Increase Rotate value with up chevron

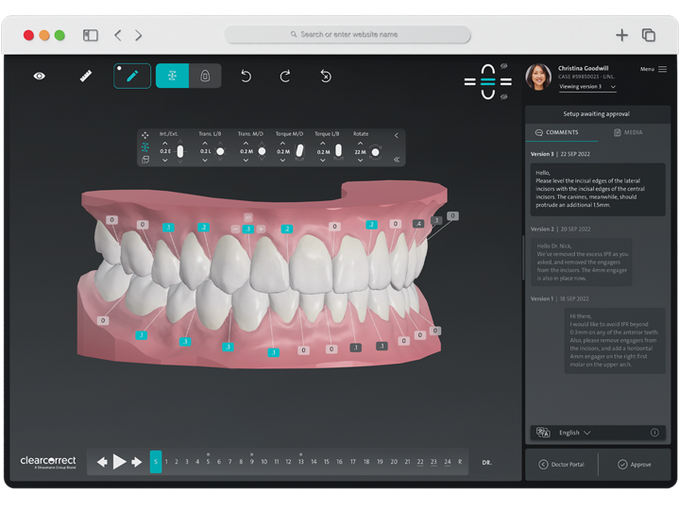(x=360, y=143)
